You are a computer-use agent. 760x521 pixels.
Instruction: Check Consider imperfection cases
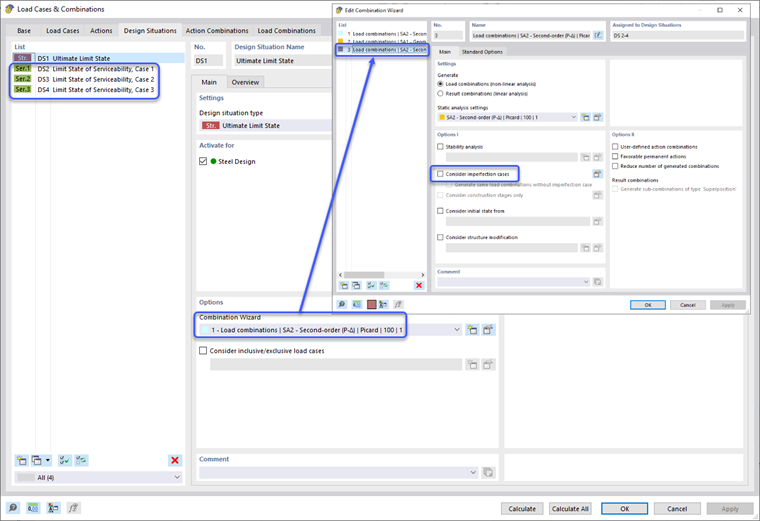click(x=440, y=174)
